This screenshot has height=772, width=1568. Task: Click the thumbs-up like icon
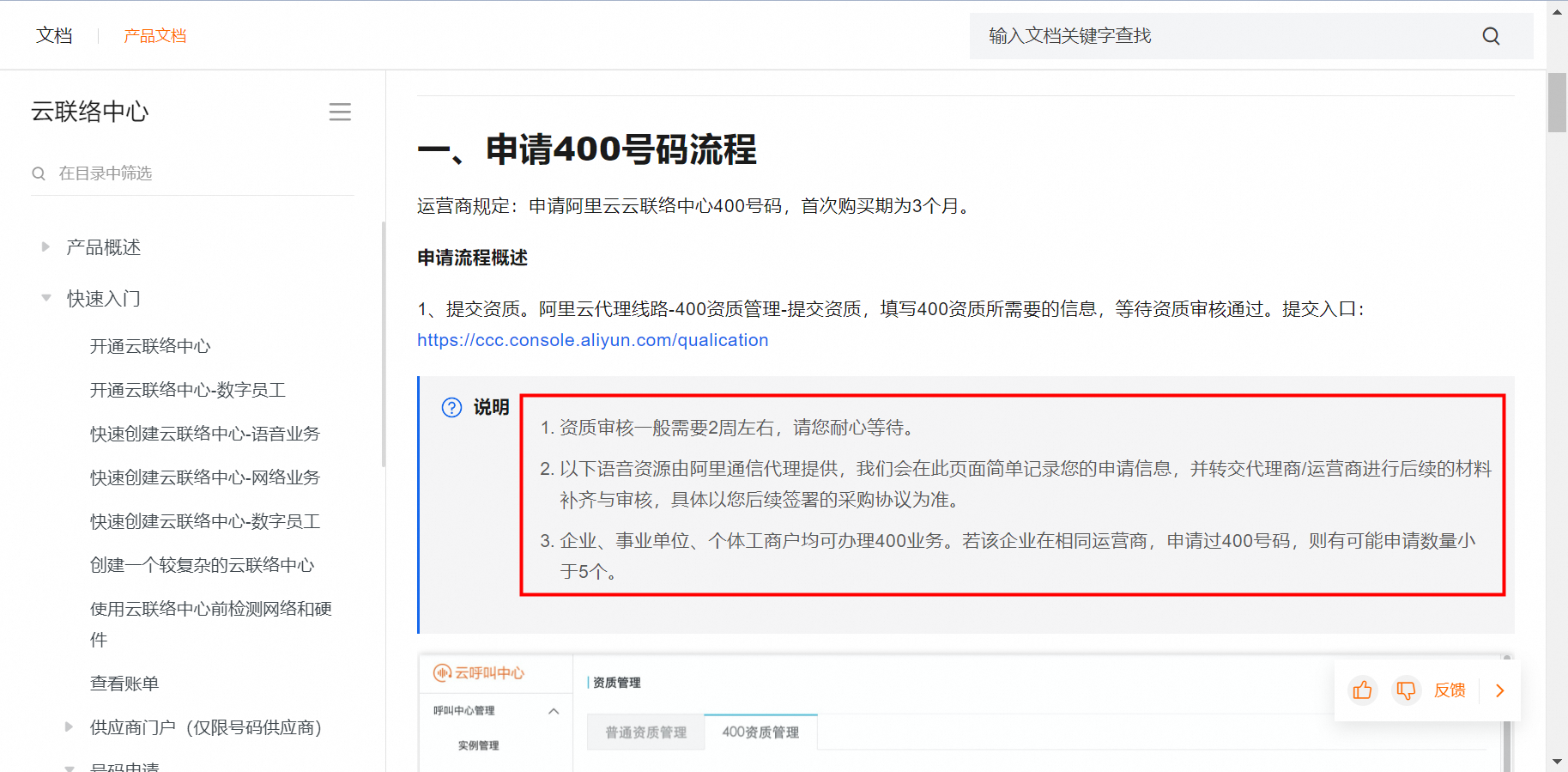tap(1362, 690)
